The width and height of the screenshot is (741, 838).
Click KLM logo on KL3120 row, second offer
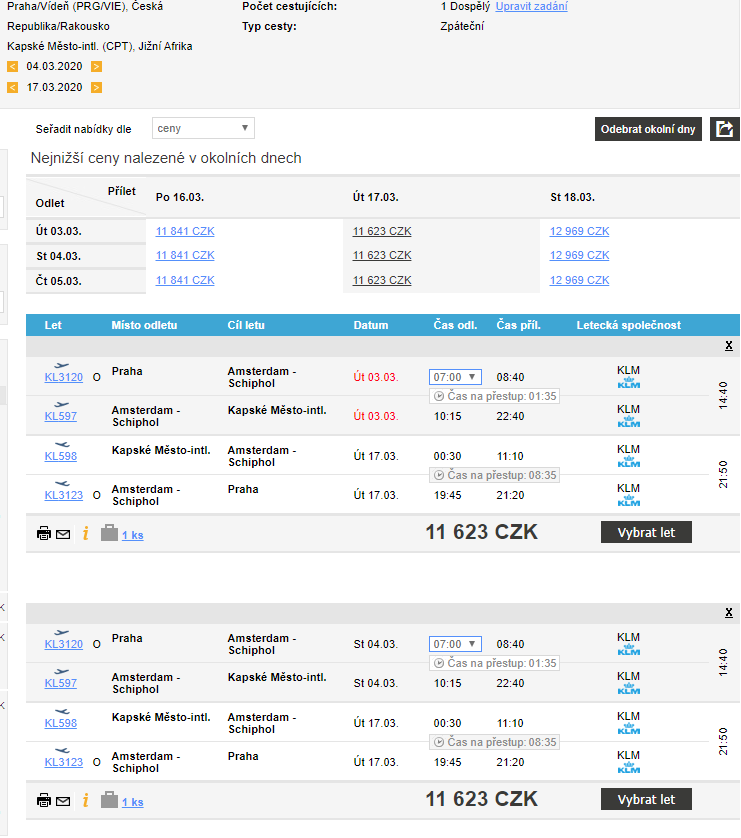pyautogui.click(x=629, y=650)
